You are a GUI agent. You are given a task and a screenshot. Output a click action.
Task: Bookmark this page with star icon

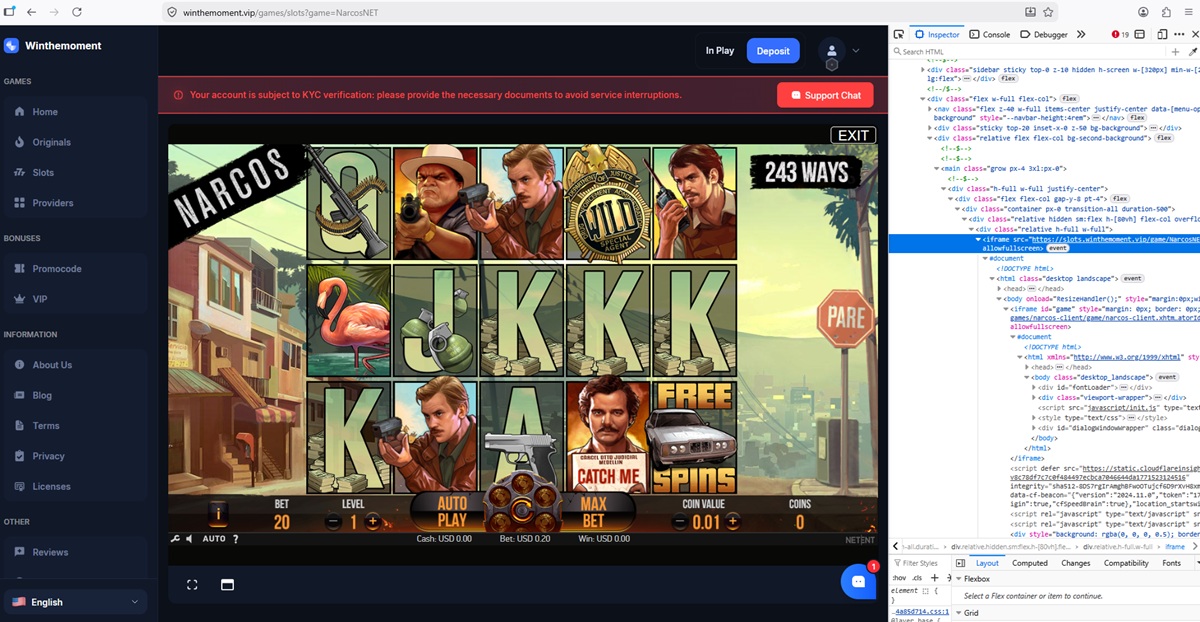(1048, 12)
